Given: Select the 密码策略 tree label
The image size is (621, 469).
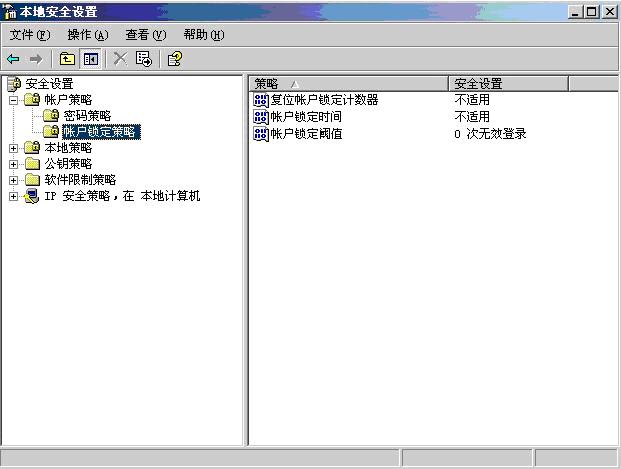Looking at the screenshot, I should (x=87, y=115).
